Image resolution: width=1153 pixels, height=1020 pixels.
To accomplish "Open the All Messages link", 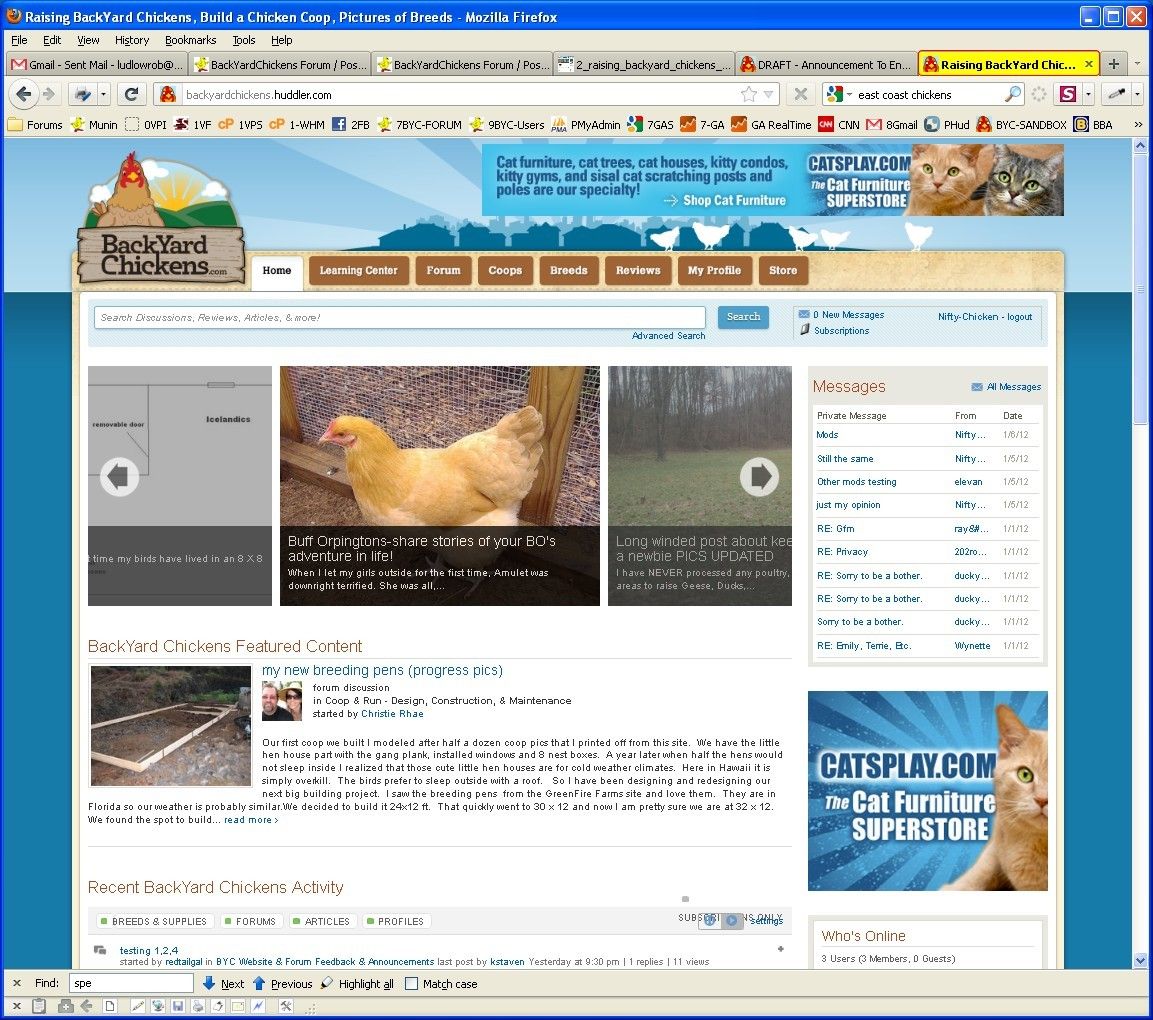I will tap(1013, 387).
